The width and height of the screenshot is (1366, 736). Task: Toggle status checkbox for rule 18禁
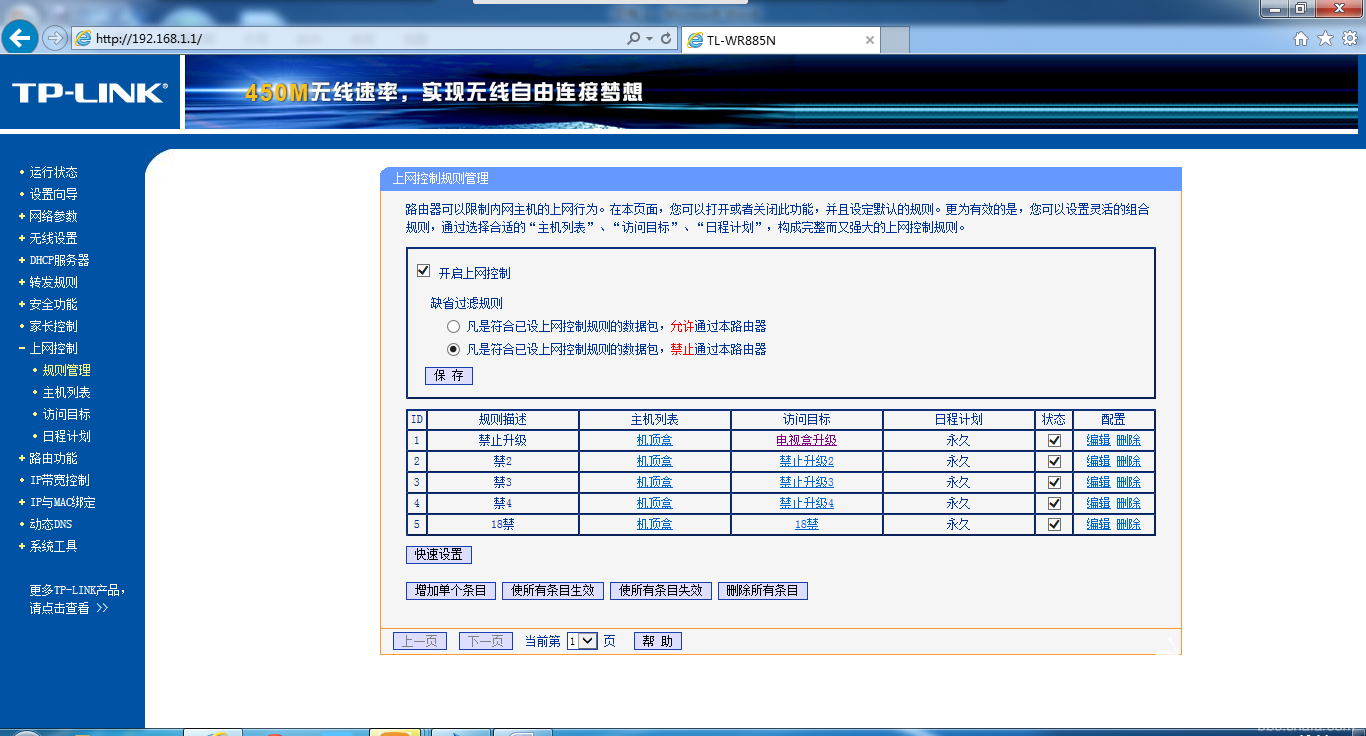1054,524
